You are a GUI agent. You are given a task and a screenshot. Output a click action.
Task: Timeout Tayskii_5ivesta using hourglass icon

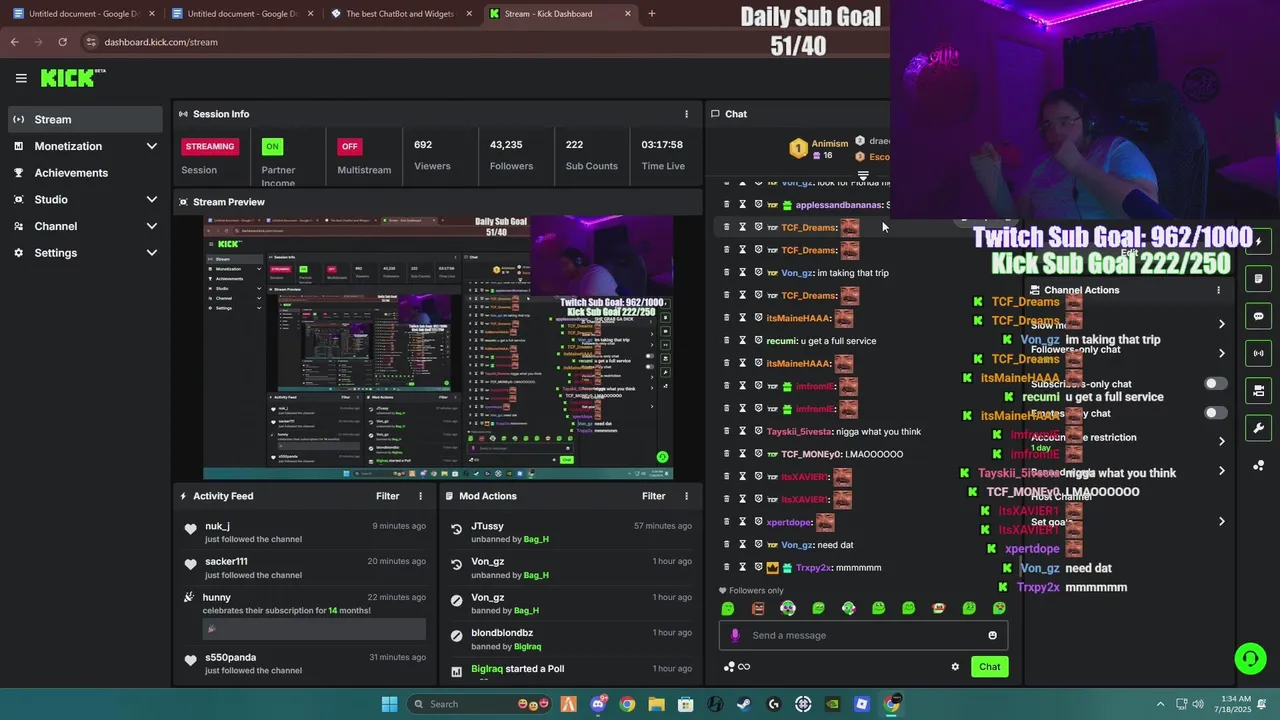742,431
